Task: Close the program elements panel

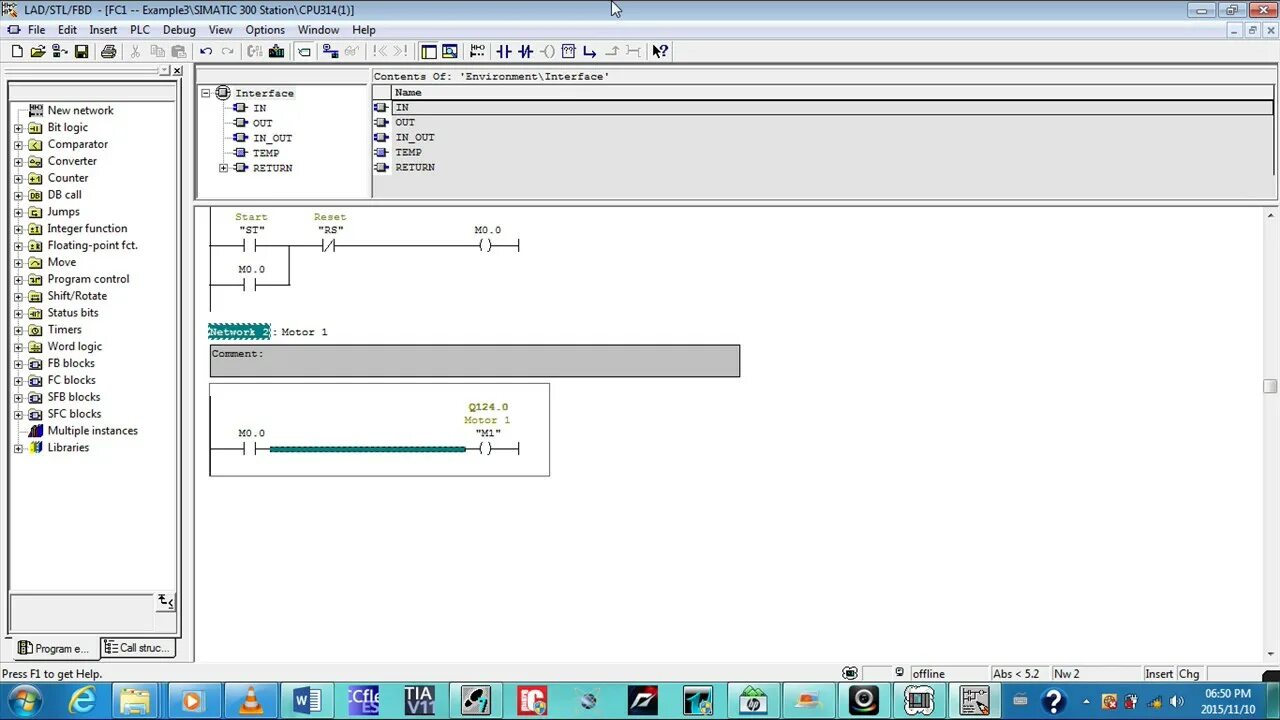Action: [x=177, y=71]
